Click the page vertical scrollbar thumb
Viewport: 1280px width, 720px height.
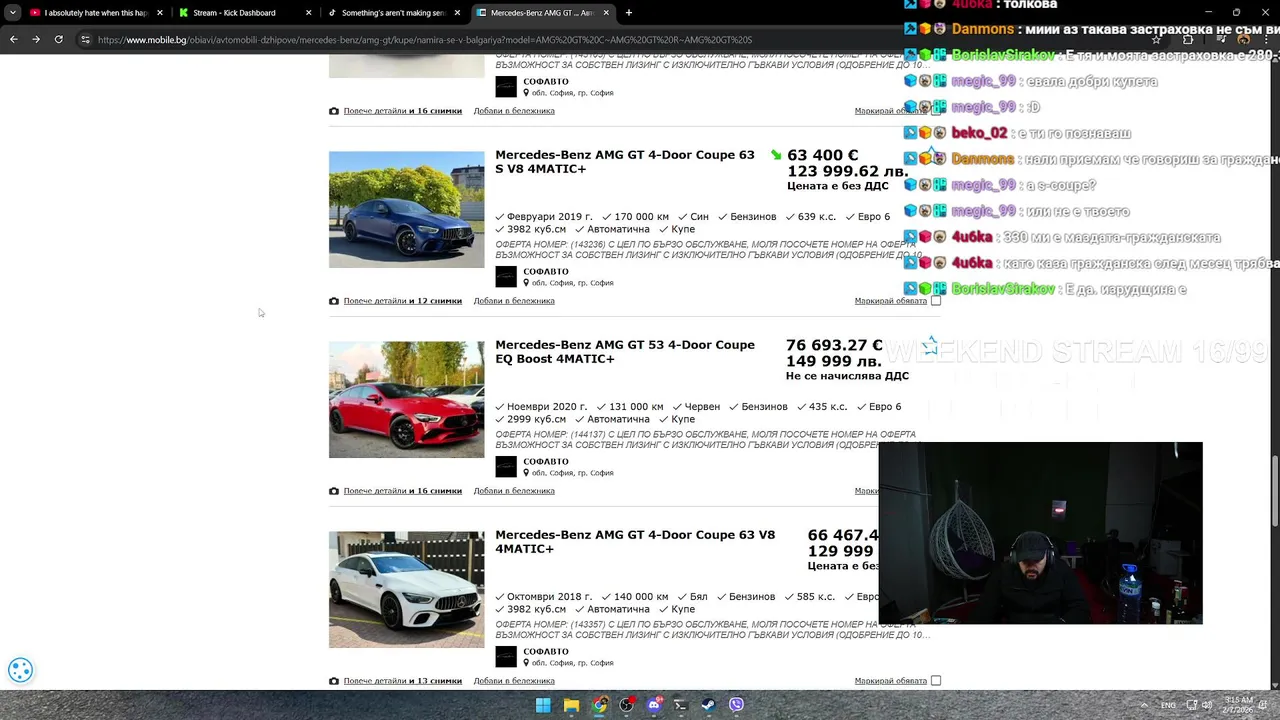tap(1274, 489)
